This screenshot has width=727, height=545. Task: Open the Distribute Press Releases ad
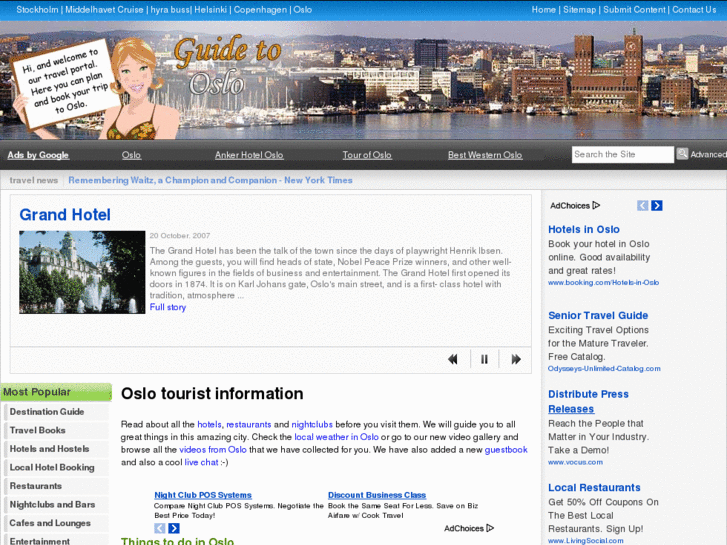(588, 401)
